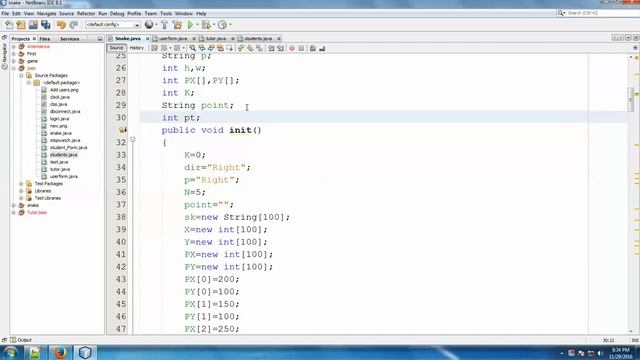The height and width of the screenshot is (360, 640).
Task: Open the Windows Start menu
Action: [x=10, y=353]
